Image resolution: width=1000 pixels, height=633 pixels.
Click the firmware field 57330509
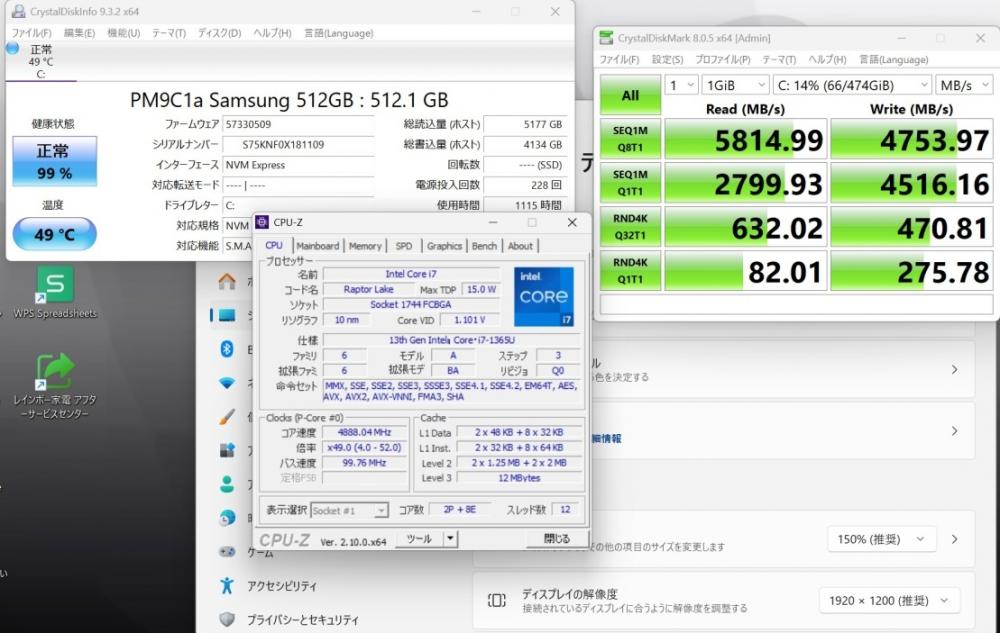click(298, 124)
